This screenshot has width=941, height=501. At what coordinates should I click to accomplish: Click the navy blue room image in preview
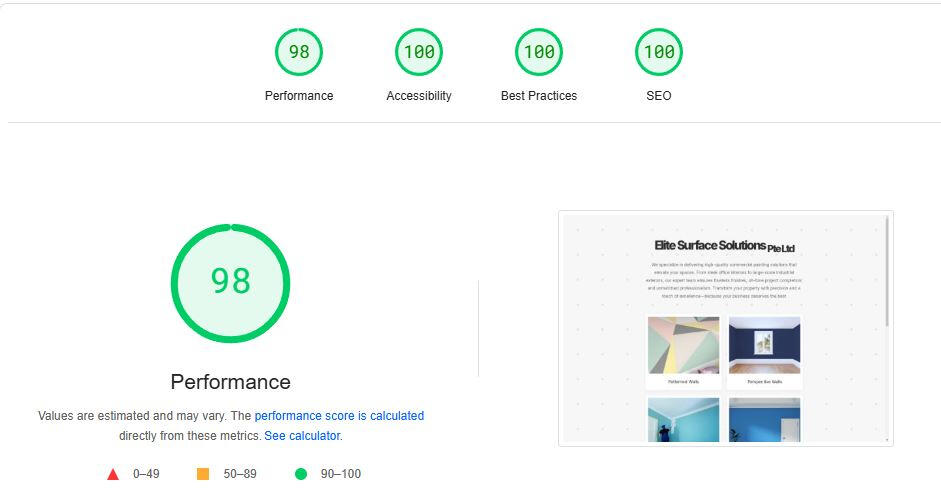[x=765, y=345]
